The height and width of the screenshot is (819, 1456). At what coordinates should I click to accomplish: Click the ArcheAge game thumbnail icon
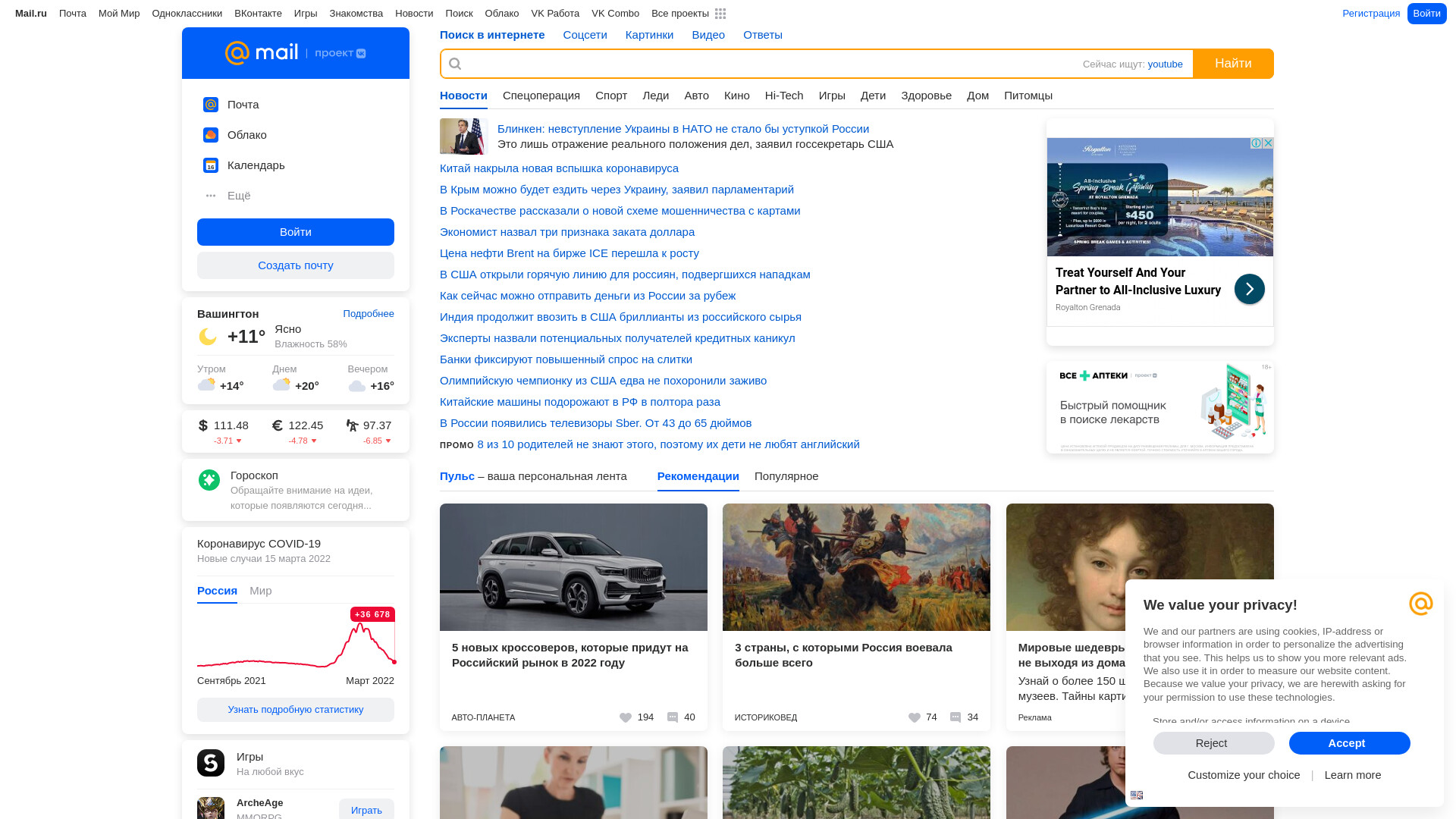tap(211, 808)
